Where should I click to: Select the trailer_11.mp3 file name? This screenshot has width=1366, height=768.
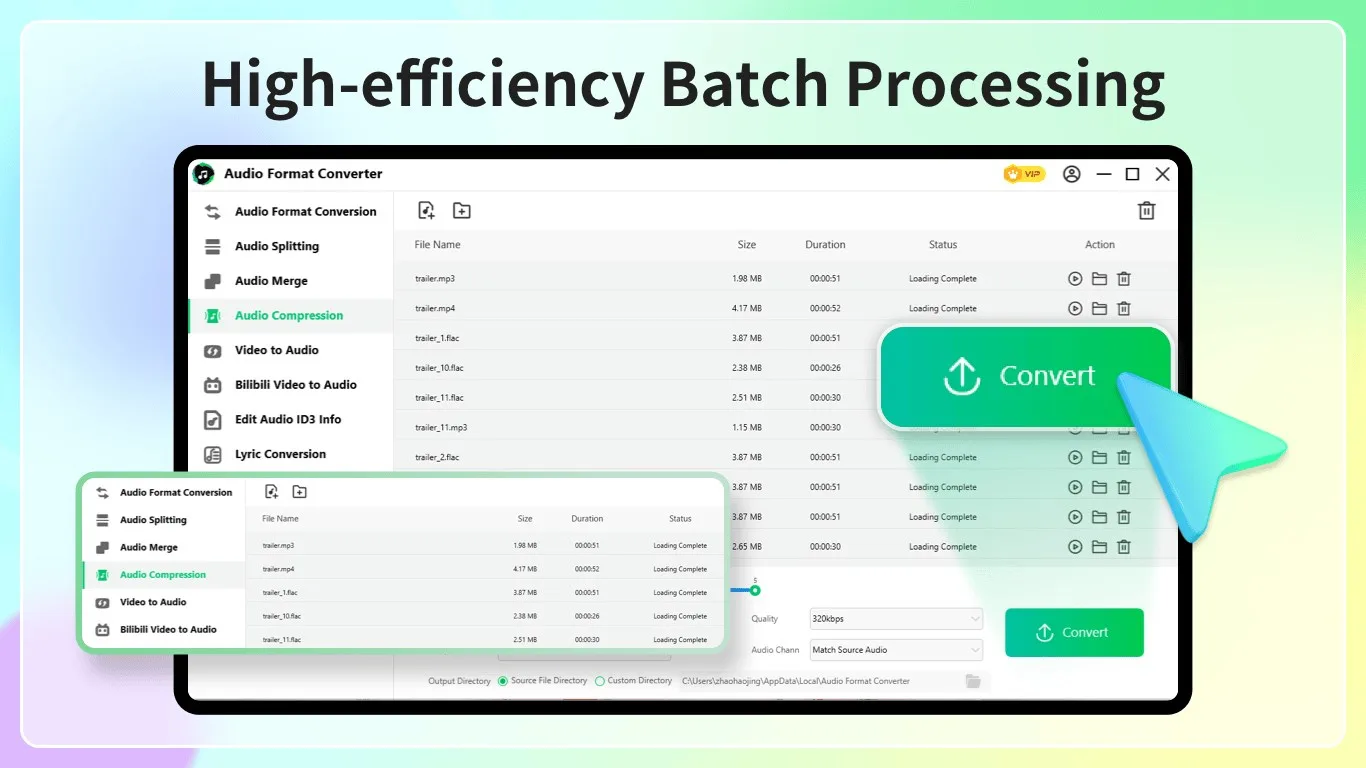coord(441,428)
